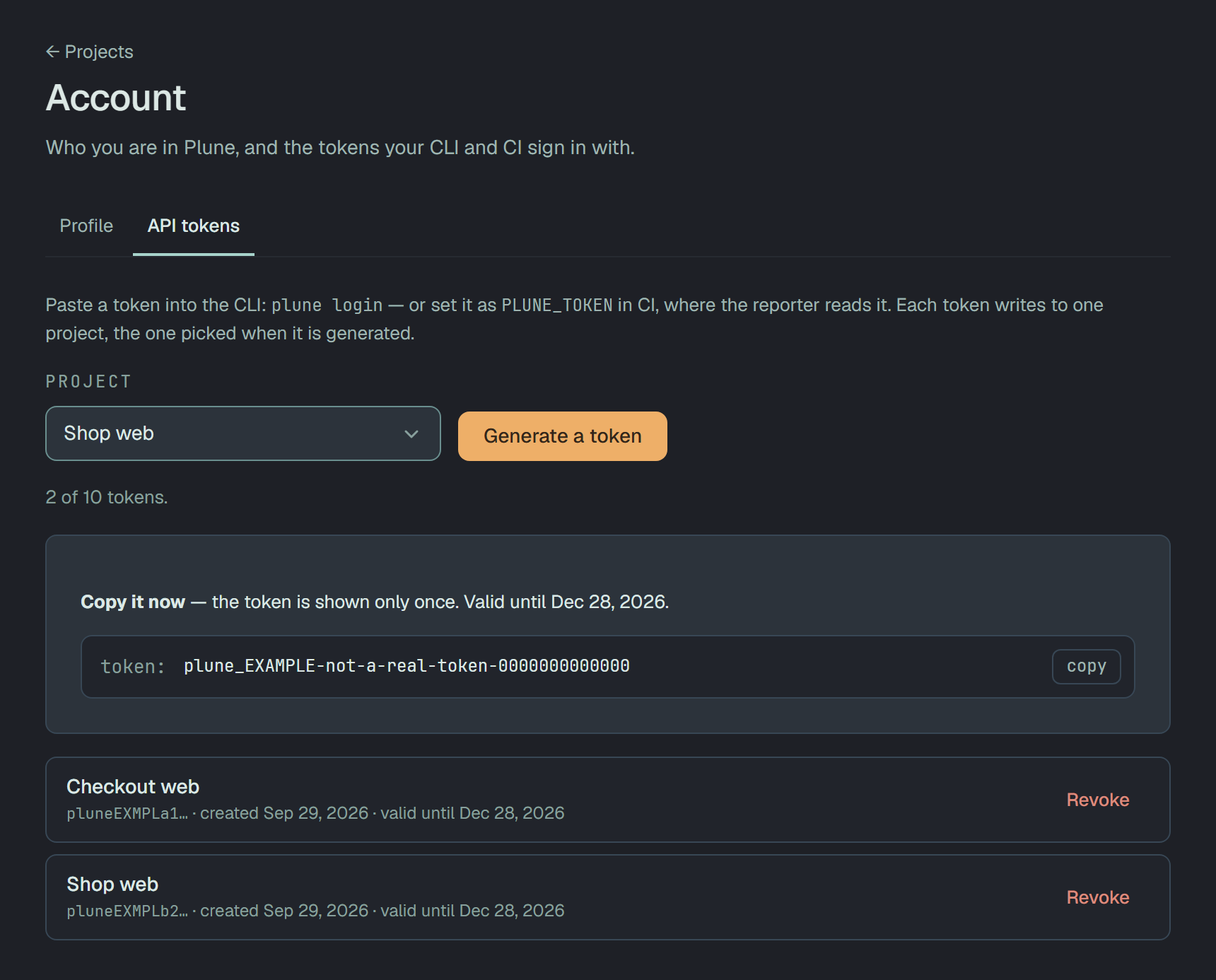Click the '2 of 10 tokens.' count

point(107,497)
